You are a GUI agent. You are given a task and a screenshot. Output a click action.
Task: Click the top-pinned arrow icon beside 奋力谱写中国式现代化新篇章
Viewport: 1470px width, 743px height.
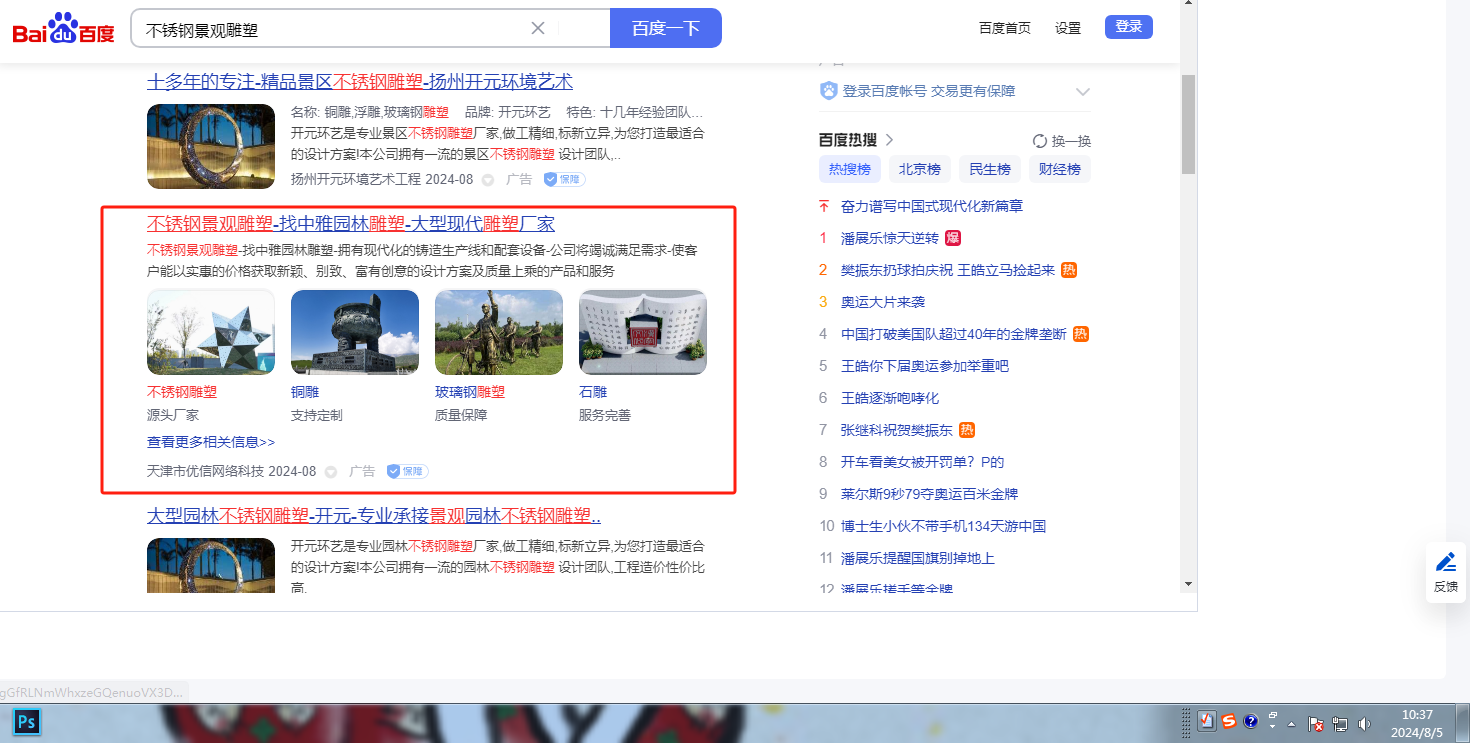(x=824, y=206)
